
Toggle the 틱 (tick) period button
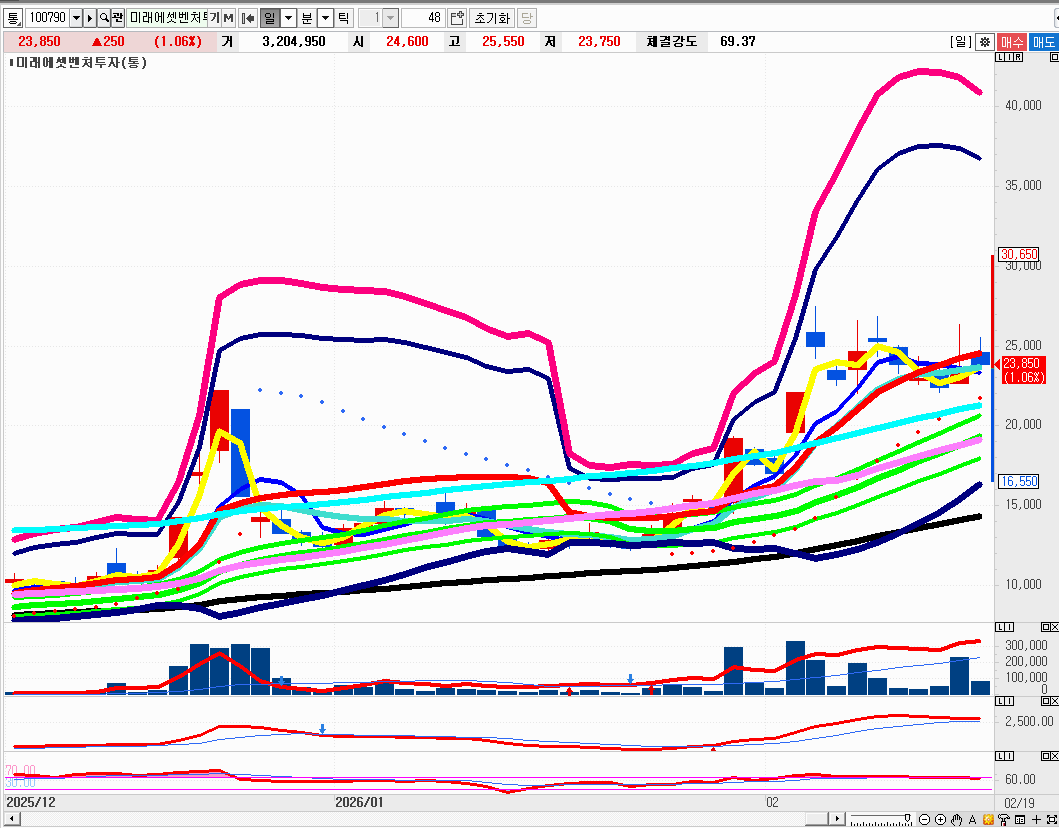343,18
